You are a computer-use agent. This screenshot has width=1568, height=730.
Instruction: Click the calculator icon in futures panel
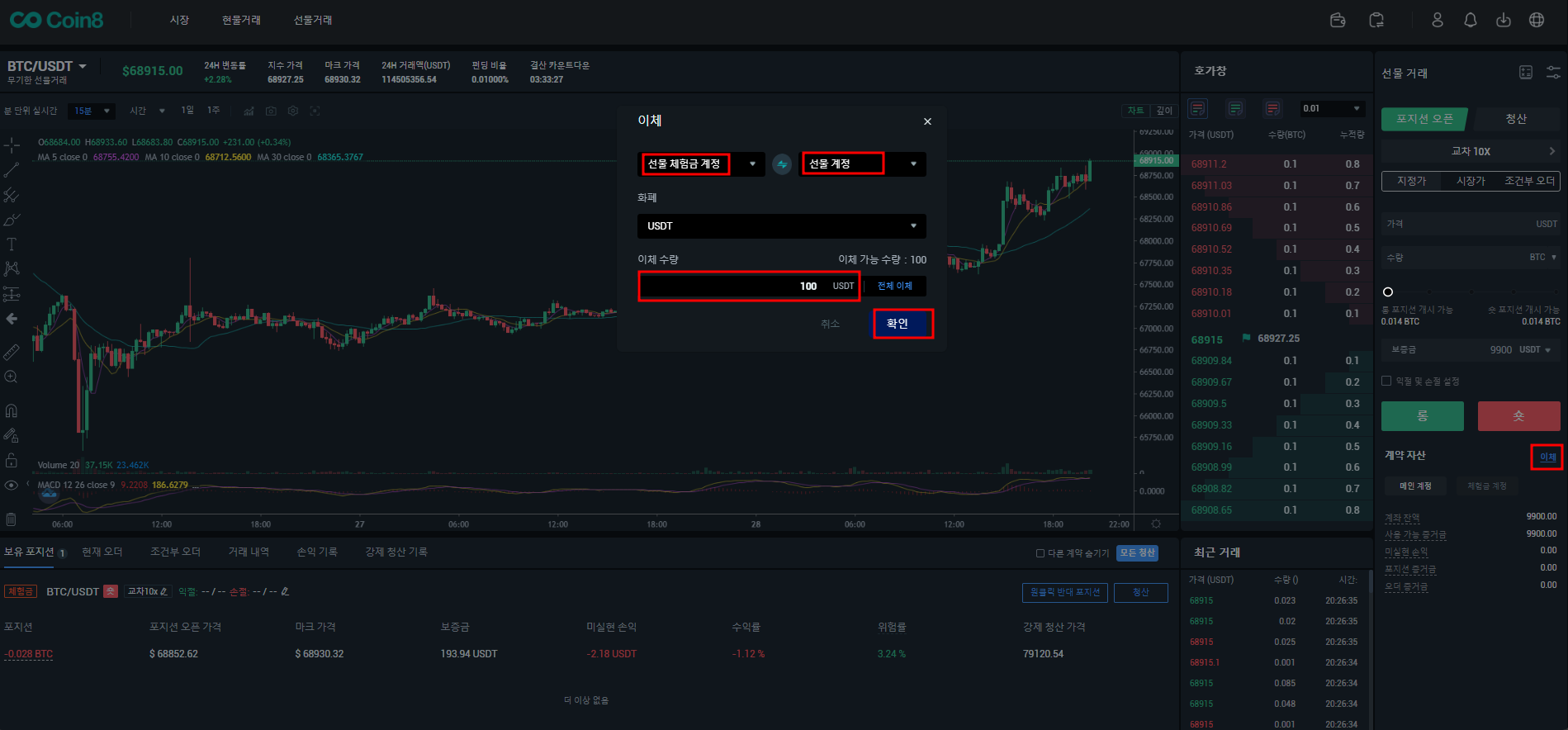(x=1525, y=73)
